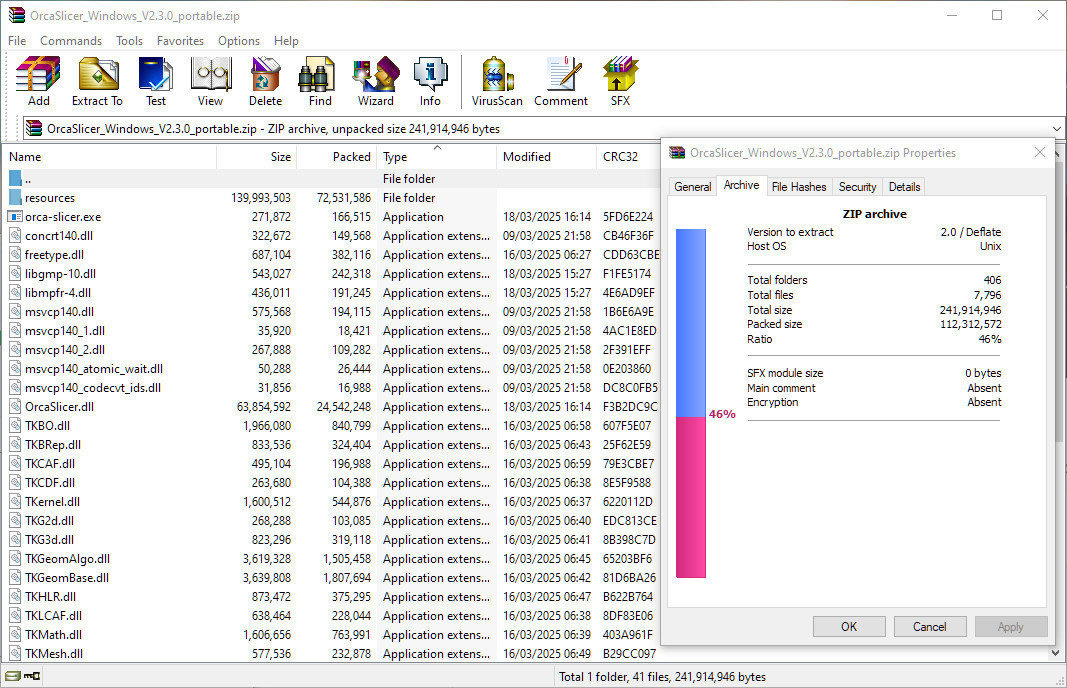1067x688 pixels.
Task: Switch to the Security tab
Action: [x=857, y=187]
